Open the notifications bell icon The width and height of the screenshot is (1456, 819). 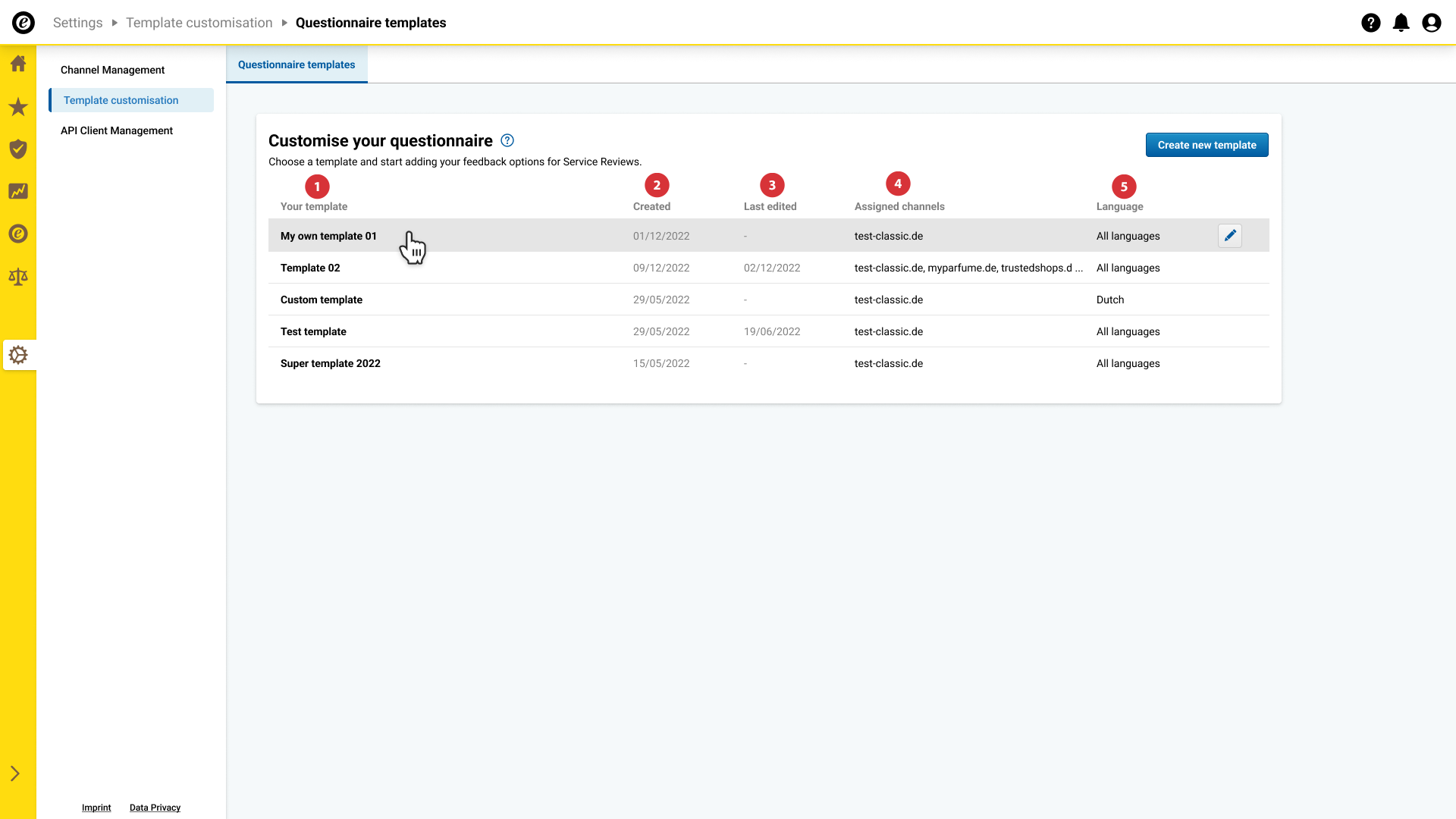pyautogui.click(x=1401, y=23)
